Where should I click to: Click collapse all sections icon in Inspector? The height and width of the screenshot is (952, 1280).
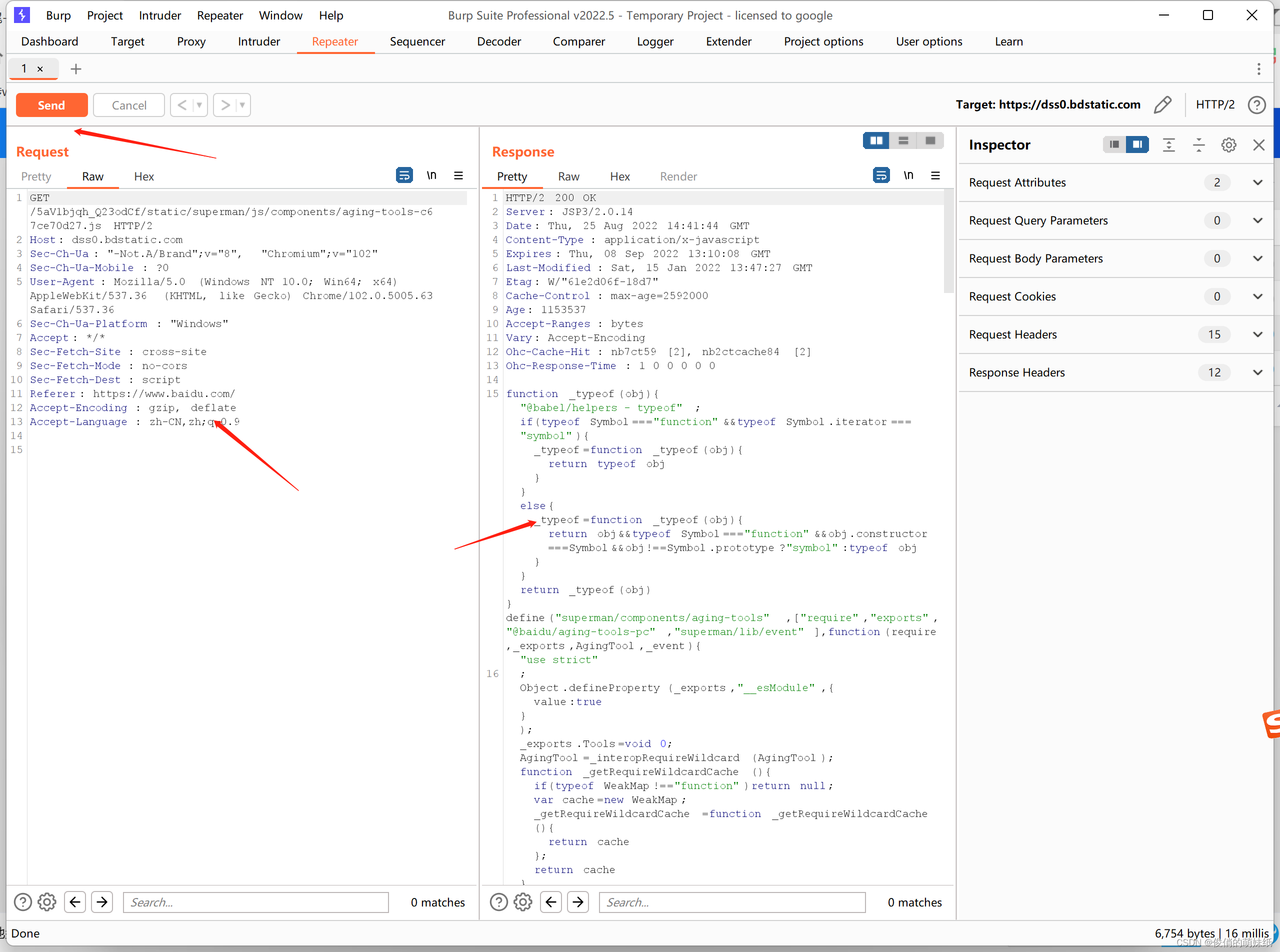click(x=1198, y=144)
